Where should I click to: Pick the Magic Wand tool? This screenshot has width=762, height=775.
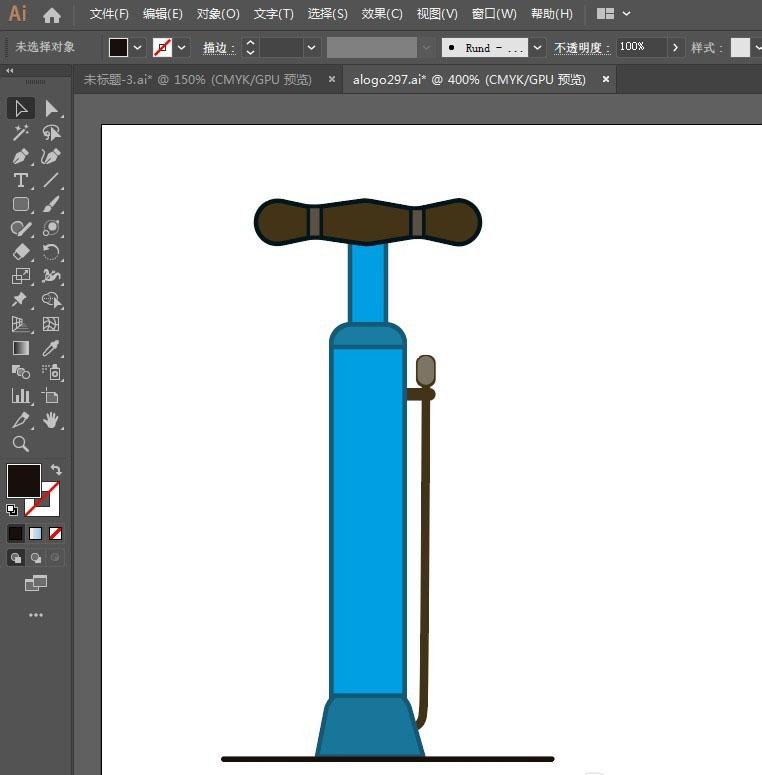[21, 133]
